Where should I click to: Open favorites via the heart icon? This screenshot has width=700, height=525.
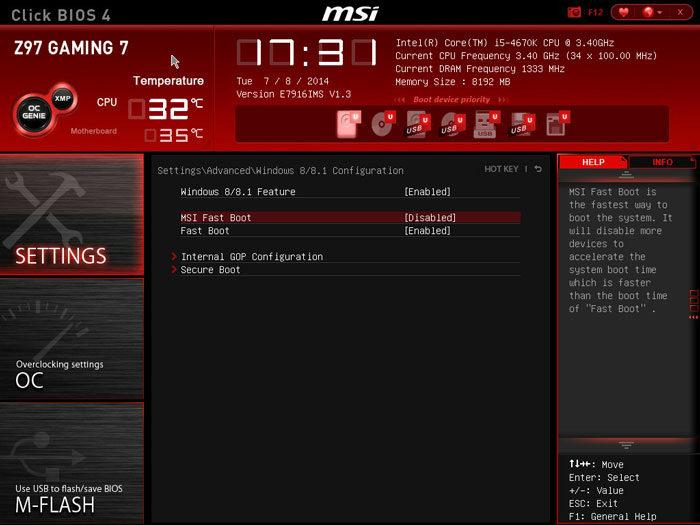tap(624, 12)
